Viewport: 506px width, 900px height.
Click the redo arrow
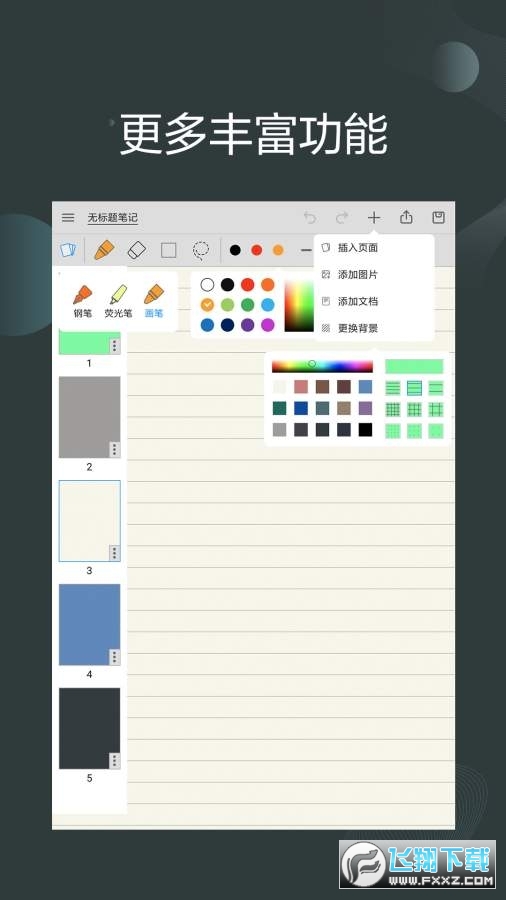pyautogui.click(x=342, y=218)
